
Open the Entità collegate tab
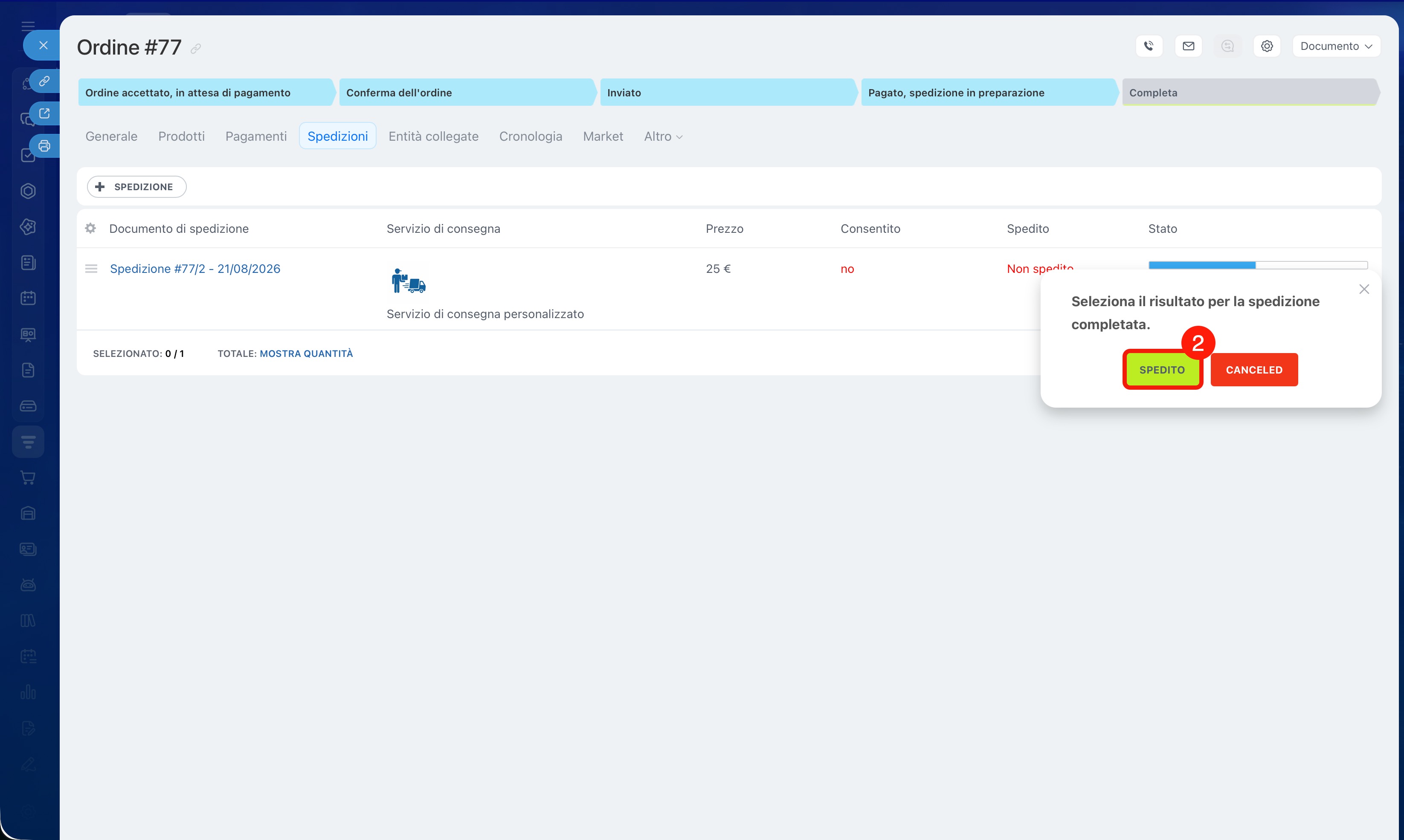[x=433, y=136]
